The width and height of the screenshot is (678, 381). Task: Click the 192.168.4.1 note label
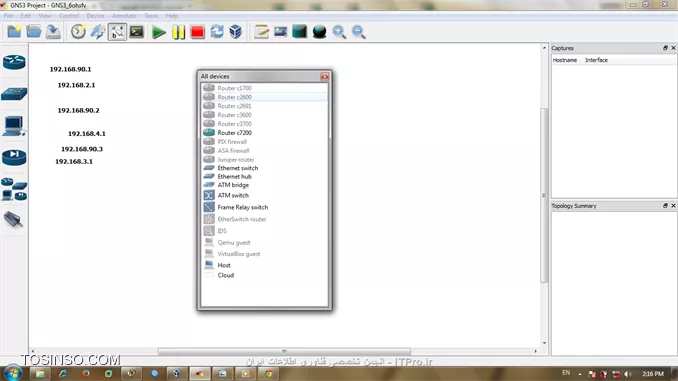[86, 134]
